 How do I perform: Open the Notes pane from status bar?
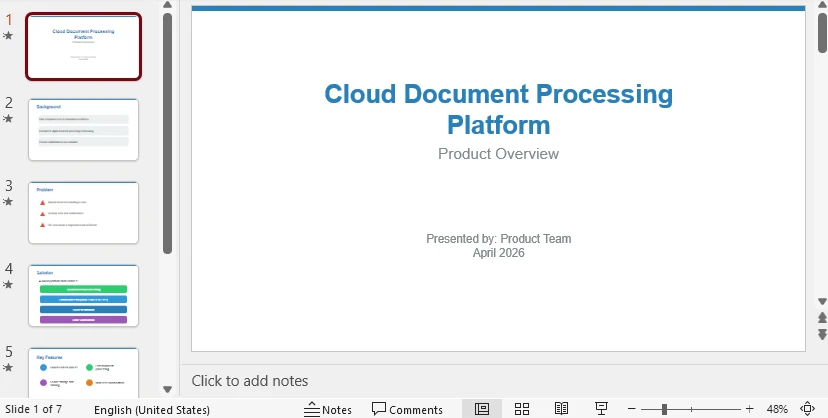coord(328,410)
